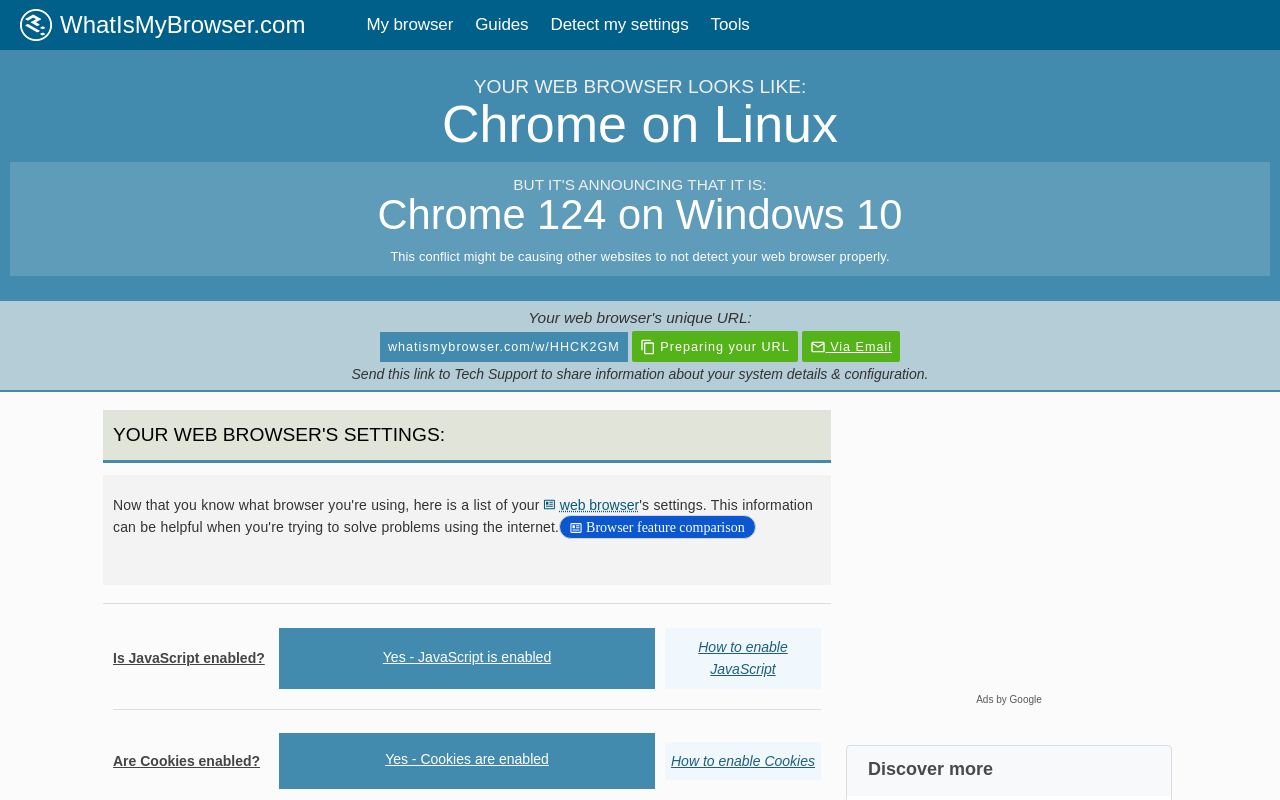Open the Detect my settings menu

(x=619, y=25)
